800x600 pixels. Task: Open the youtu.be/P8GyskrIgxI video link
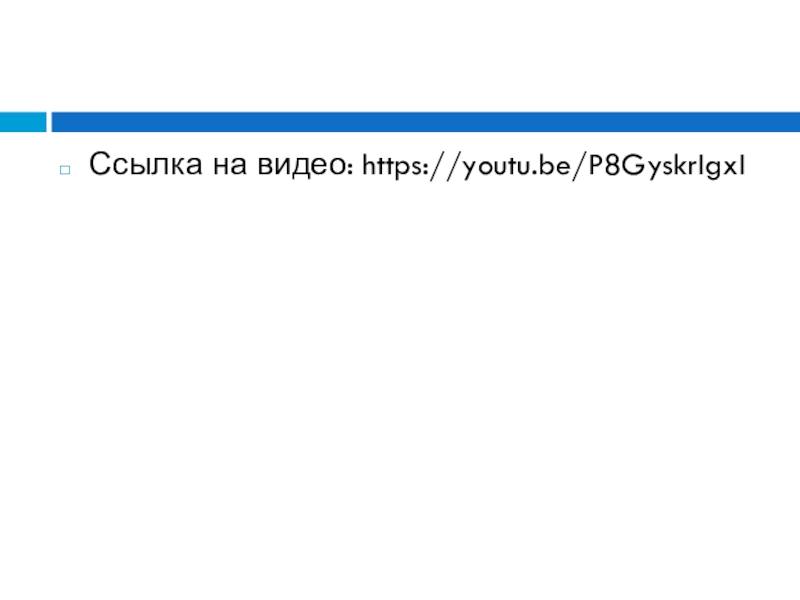pos(554,166)
